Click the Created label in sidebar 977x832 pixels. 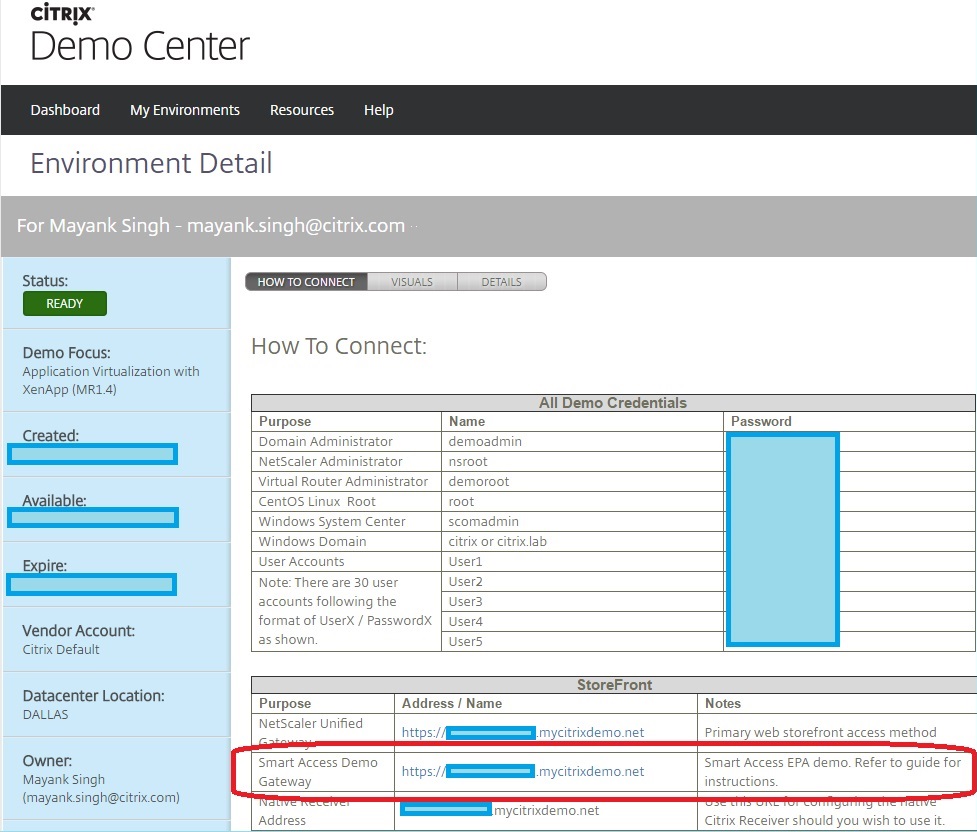click(50, 436)
